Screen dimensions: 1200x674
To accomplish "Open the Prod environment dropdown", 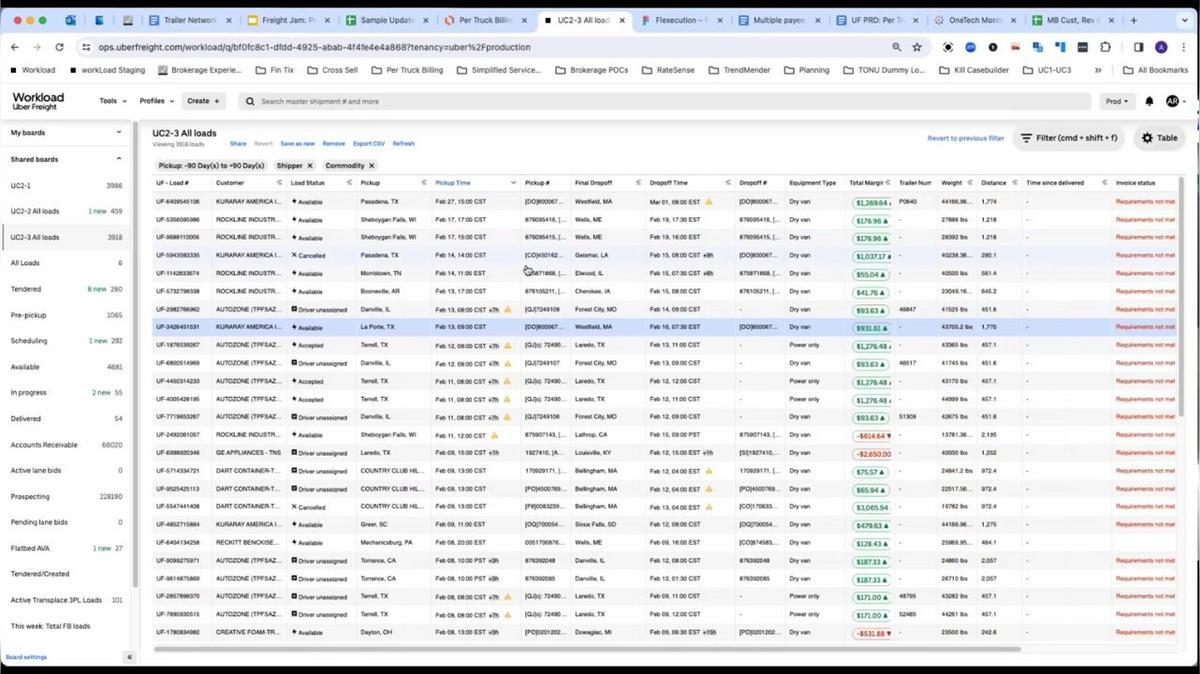I will coord(1116,101).
